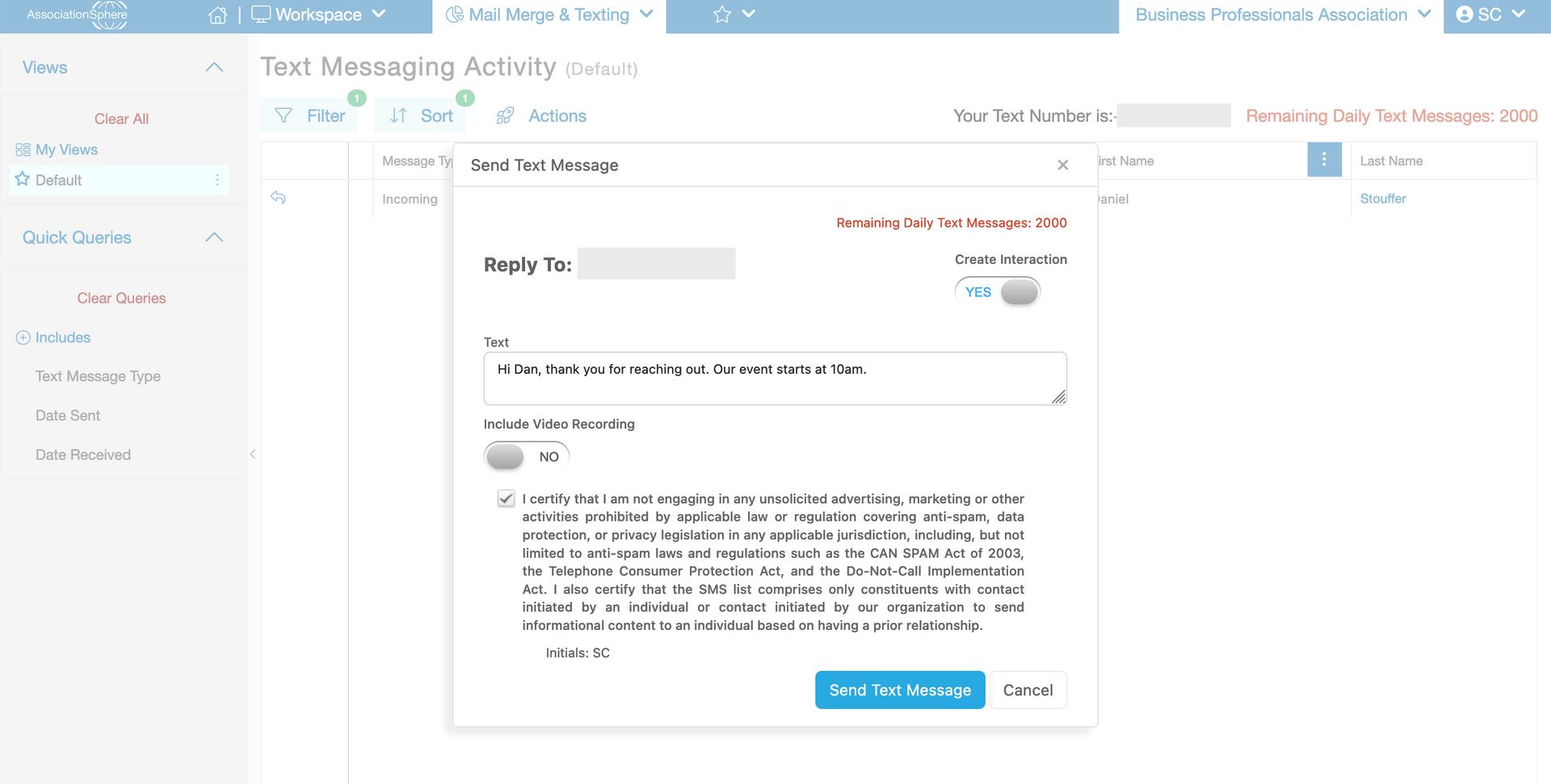The width and height of the screenshot is (1551, 784).
Task: Click into the Text message field
Action: (x=775, y=378)
